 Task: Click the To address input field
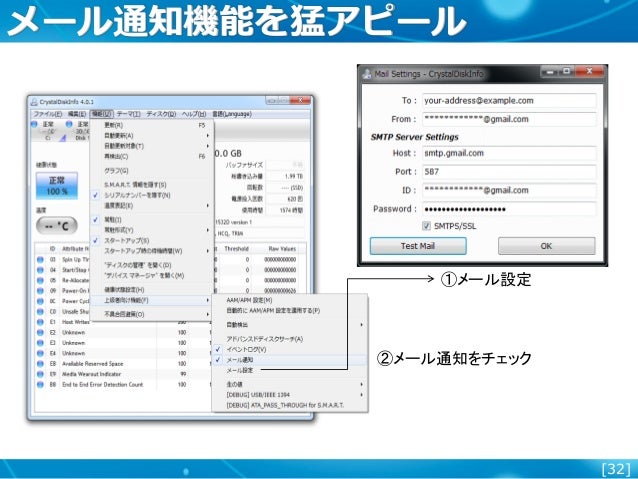[509, 101]
